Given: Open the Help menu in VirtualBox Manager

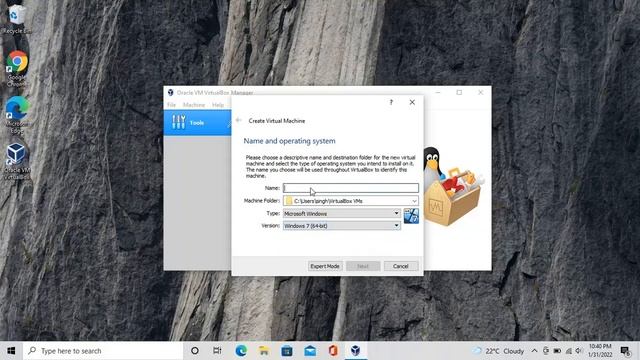Looking at the screenshot, I should (218, 105).
